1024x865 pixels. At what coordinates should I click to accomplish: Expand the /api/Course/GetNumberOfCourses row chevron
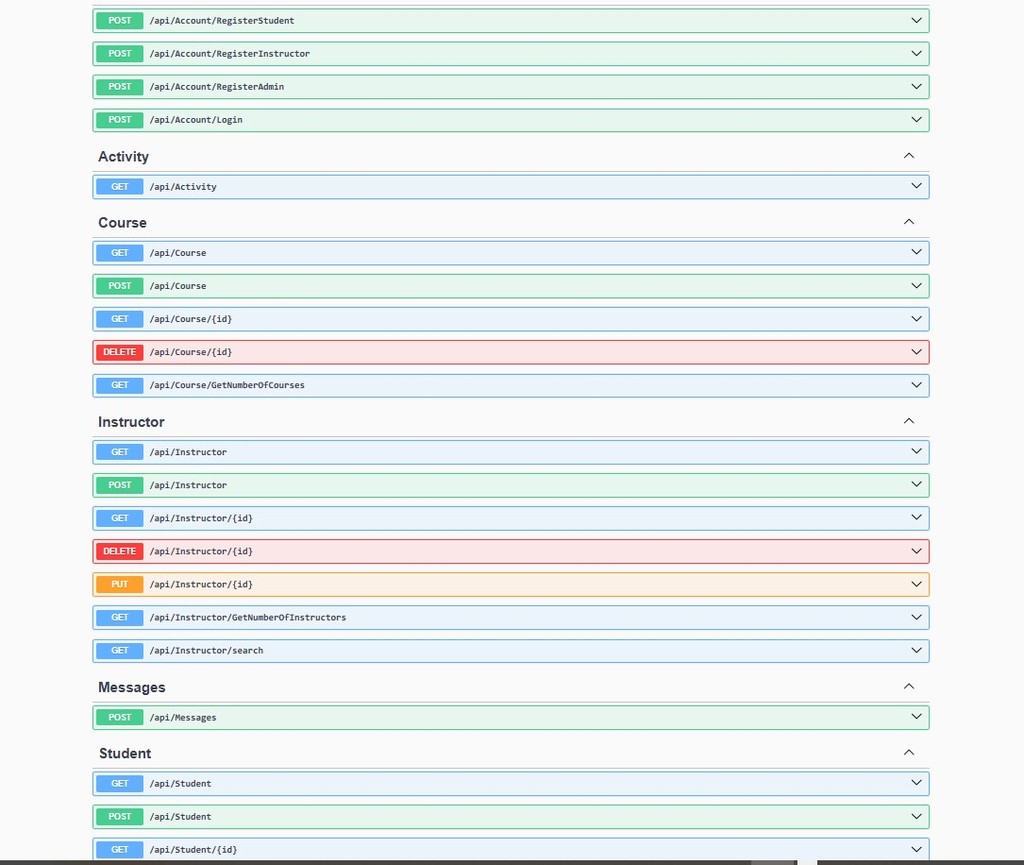pos(916,385)
